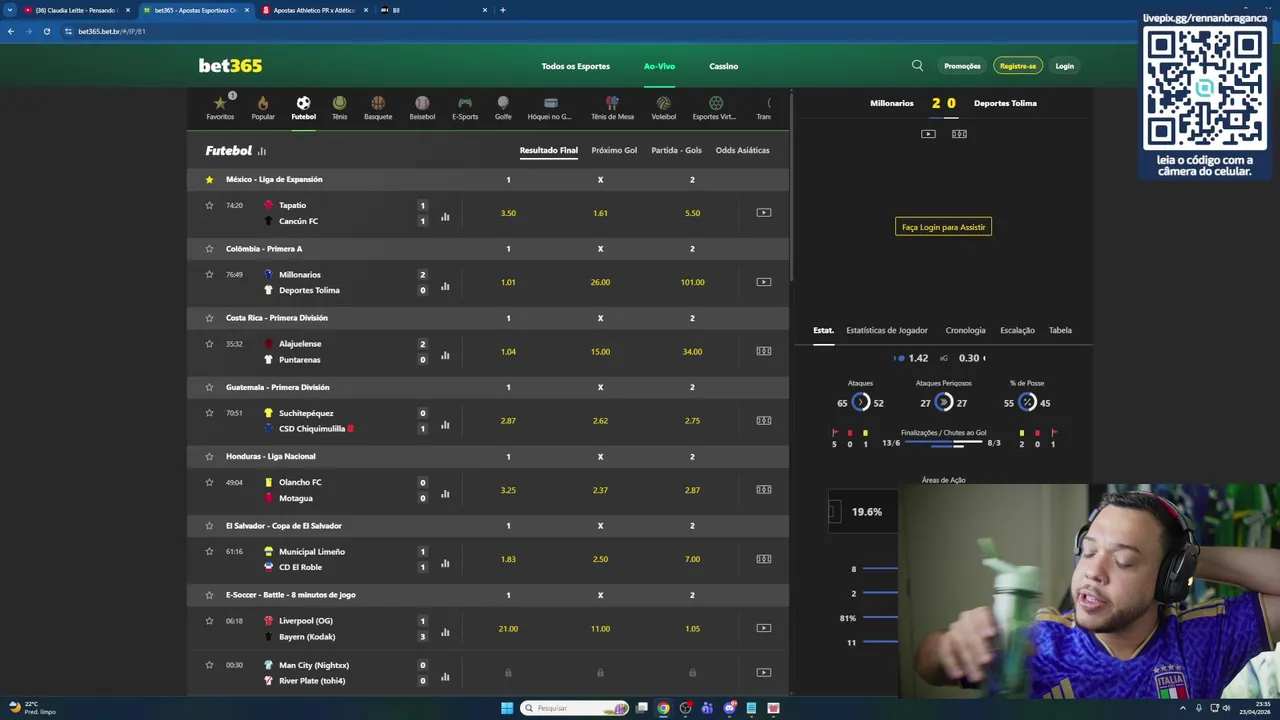Open a new browser tab
This screenshot has width=1280, height=720.
[502, 10]
